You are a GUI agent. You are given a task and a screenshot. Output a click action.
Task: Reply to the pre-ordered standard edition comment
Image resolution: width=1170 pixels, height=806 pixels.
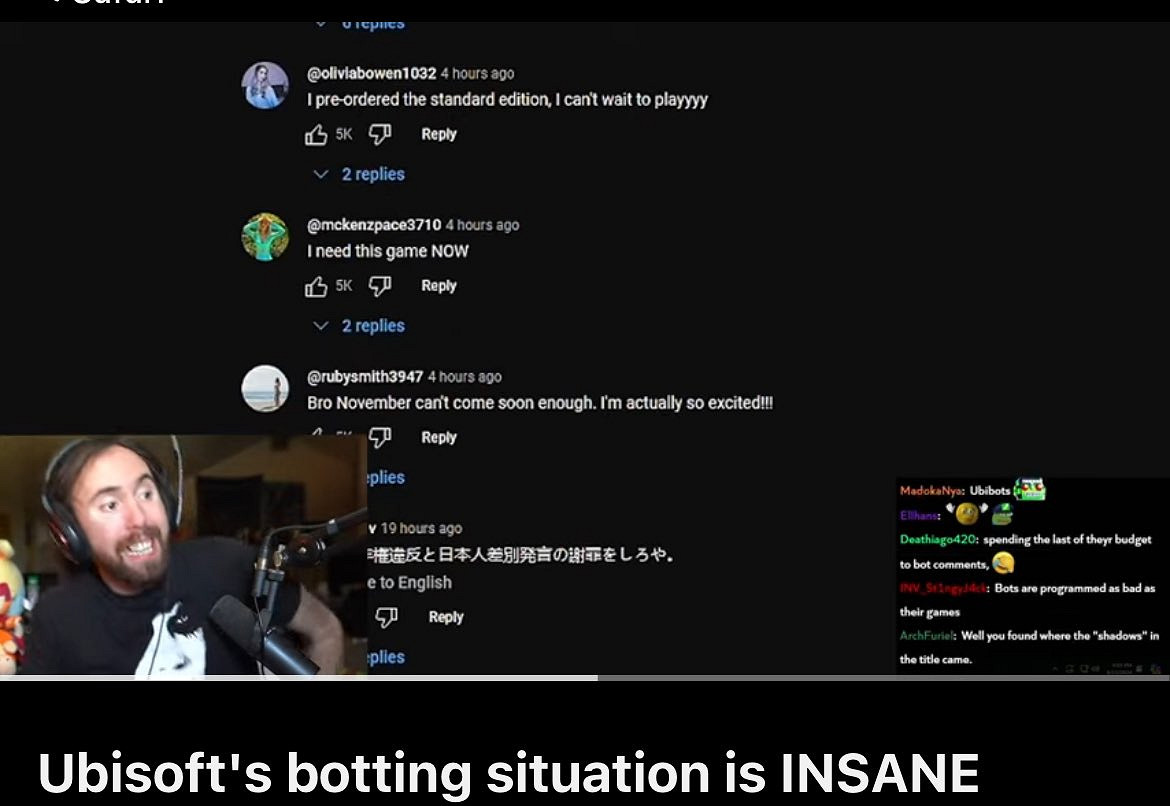click(439, 134)
